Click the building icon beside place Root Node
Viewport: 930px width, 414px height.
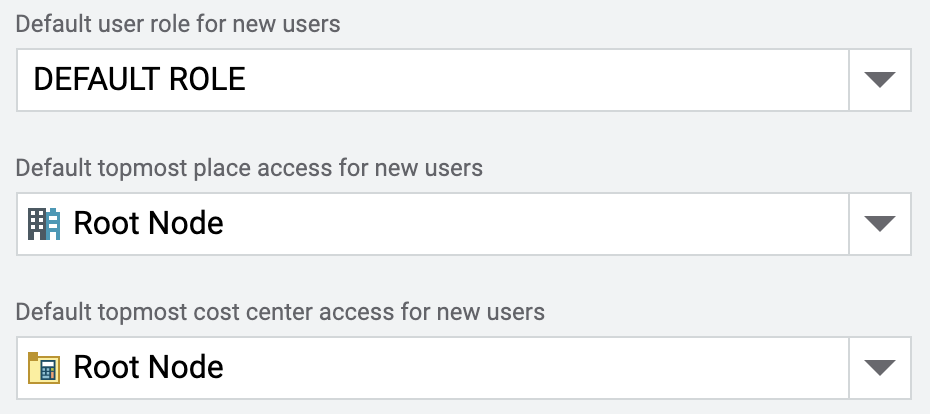click(x=45, y=223)
